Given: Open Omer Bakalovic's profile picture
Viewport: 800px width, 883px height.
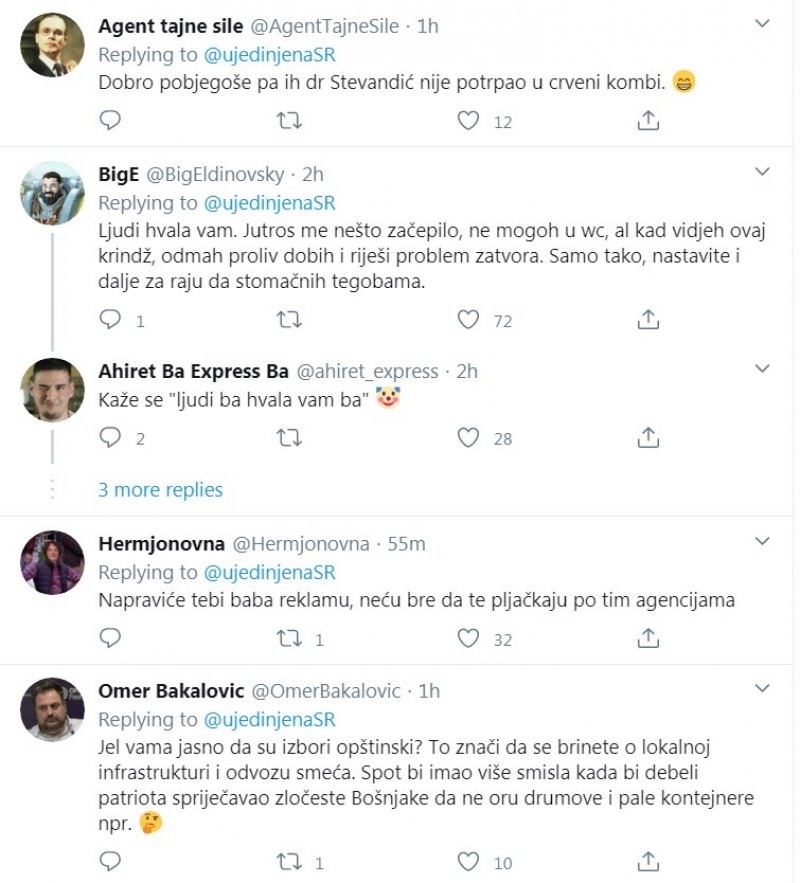Looking at the screenshot, I should (x=52, y=710).
